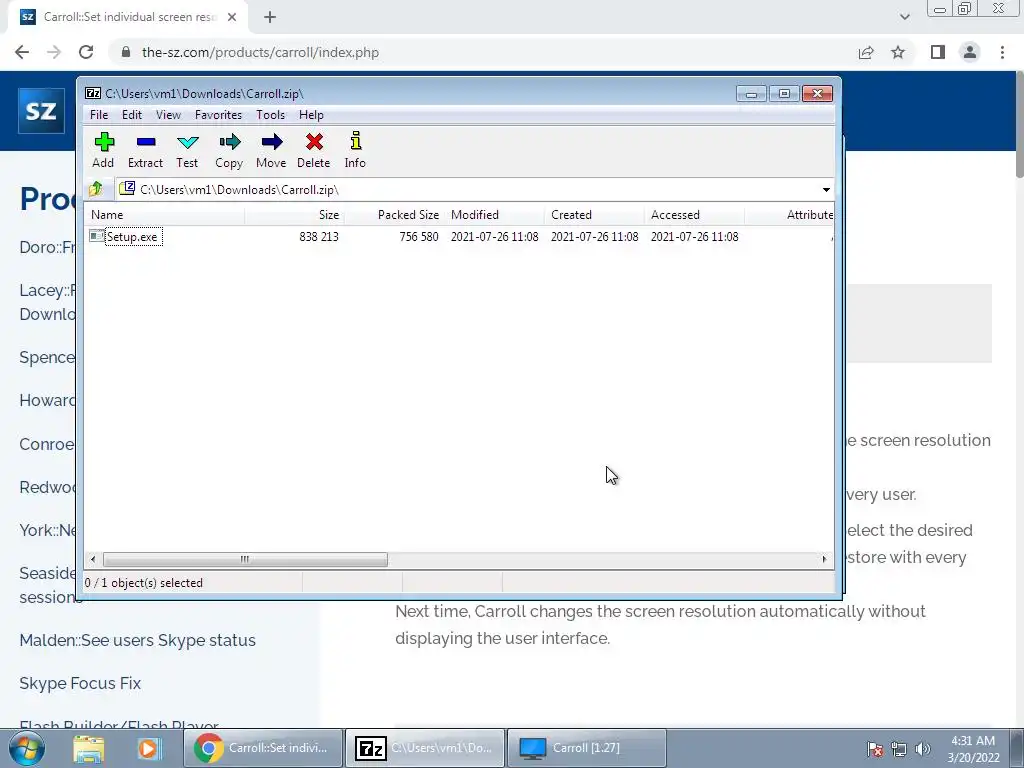Sort by the Name column header
This screenshot has width=1024, height=768.
pyautogui.click(x=165, y=215)
